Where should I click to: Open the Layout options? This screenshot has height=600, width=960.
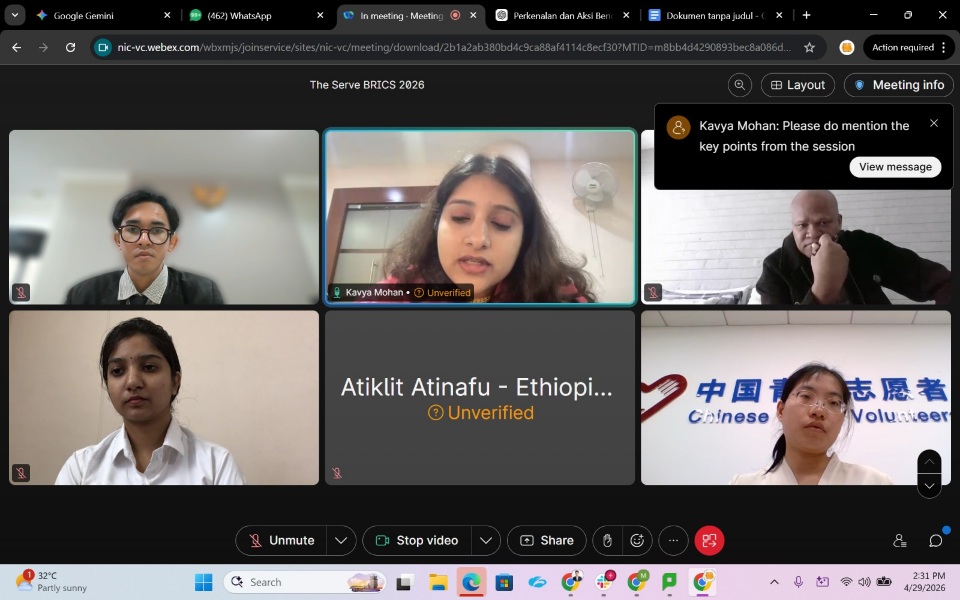(798, 85)
